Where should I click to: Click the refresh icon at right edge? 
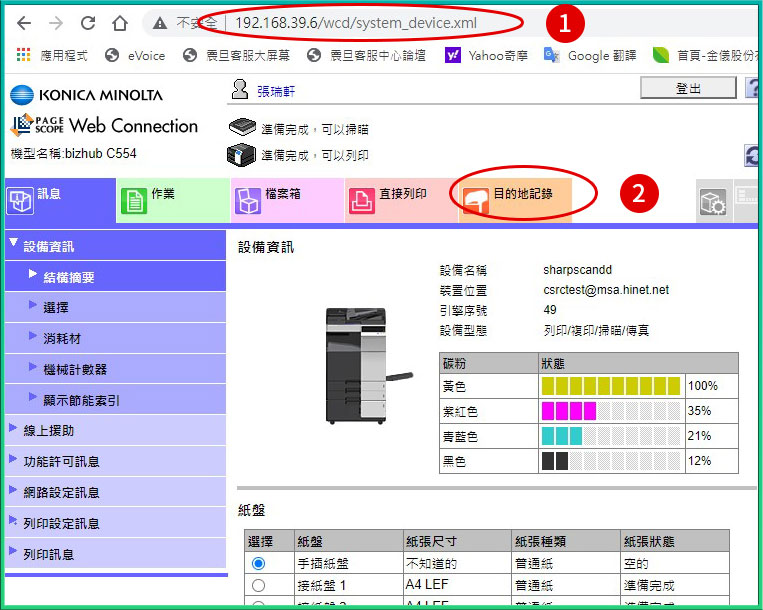tap(753, 155)
